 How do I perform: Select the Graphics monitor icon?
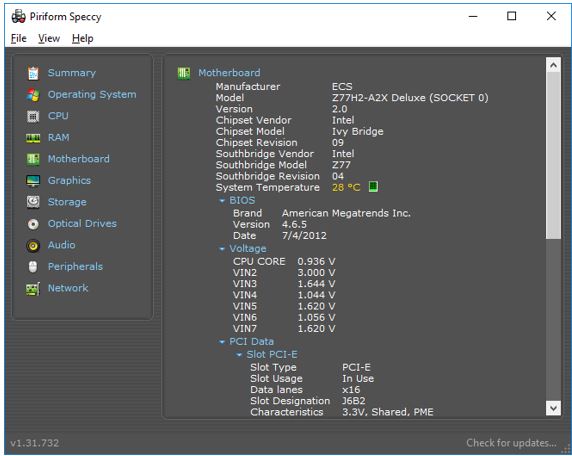click(33, 181)
